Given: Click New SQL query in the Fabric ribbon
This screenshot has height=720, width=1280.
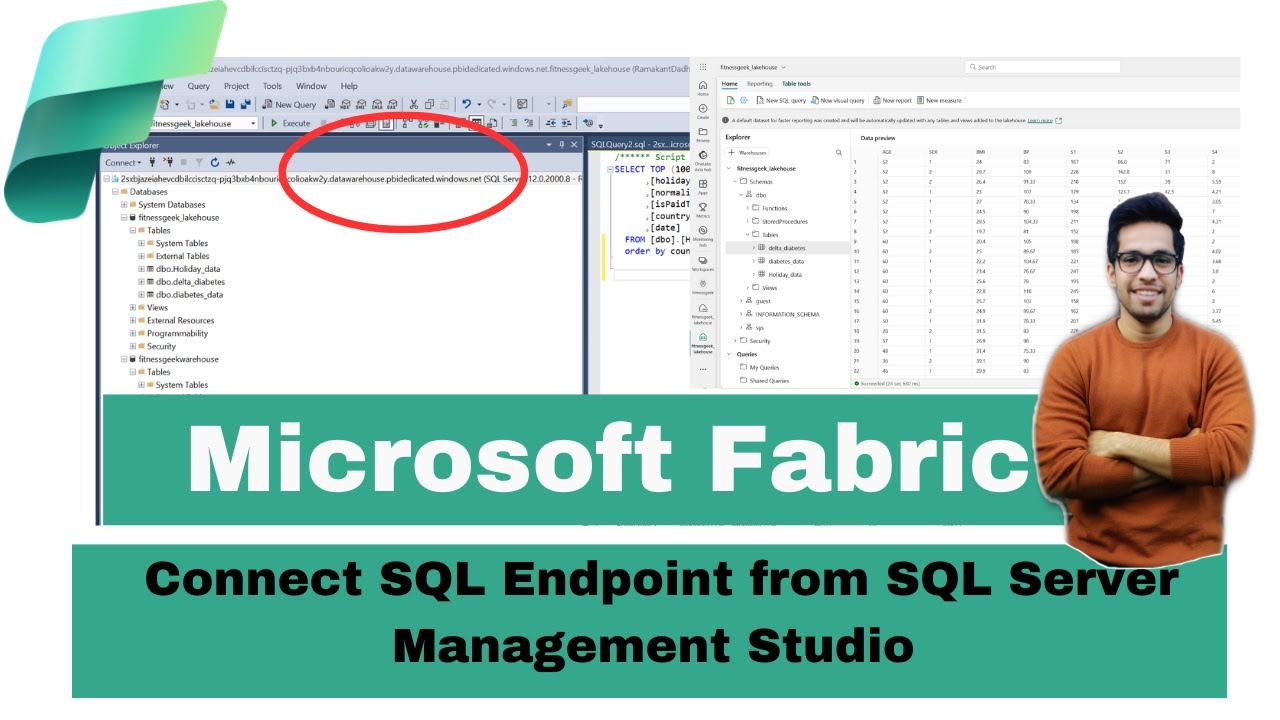Looking at the screenshot, I should [x=781, y=100].
